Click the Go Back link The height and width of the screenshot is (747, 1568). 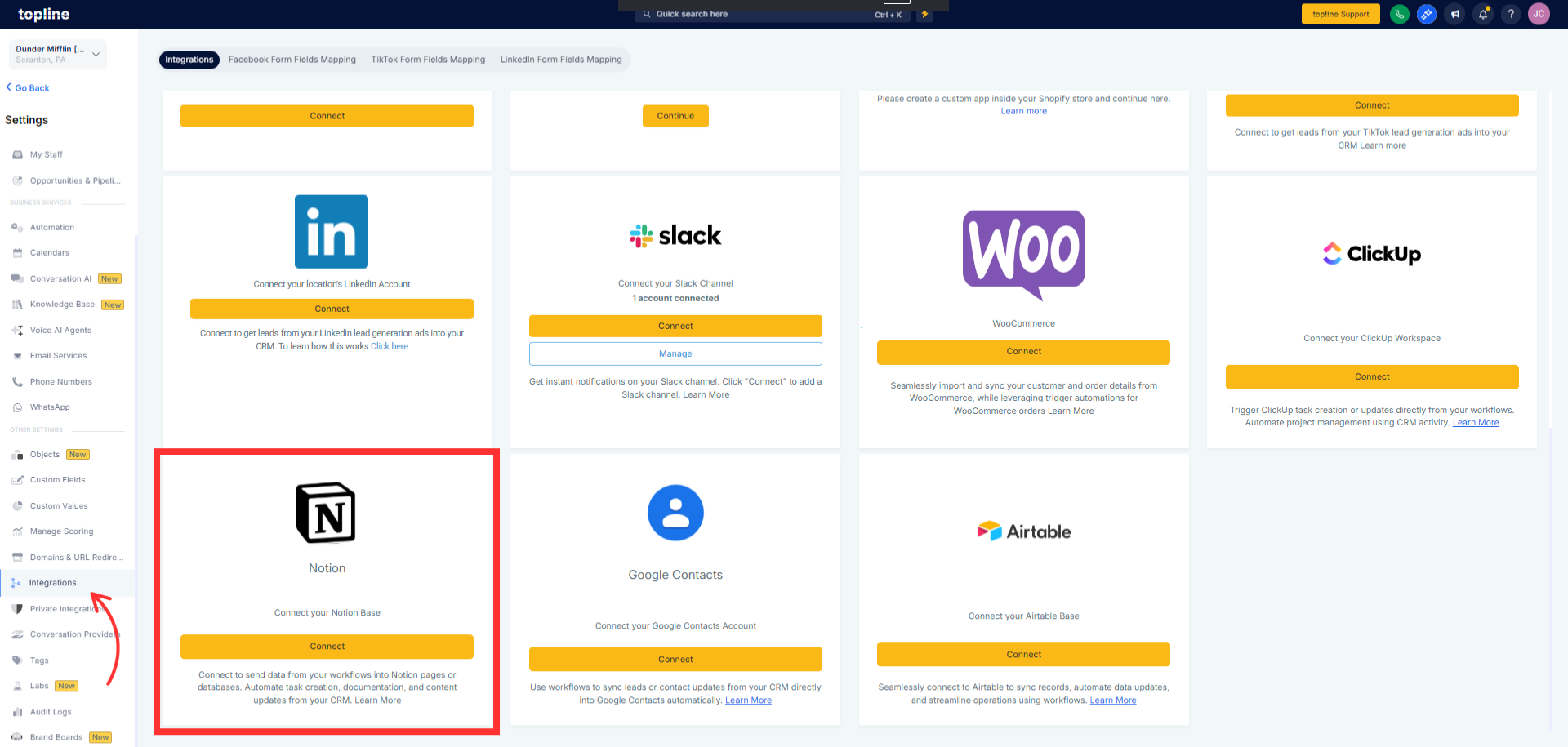point(28,88)
